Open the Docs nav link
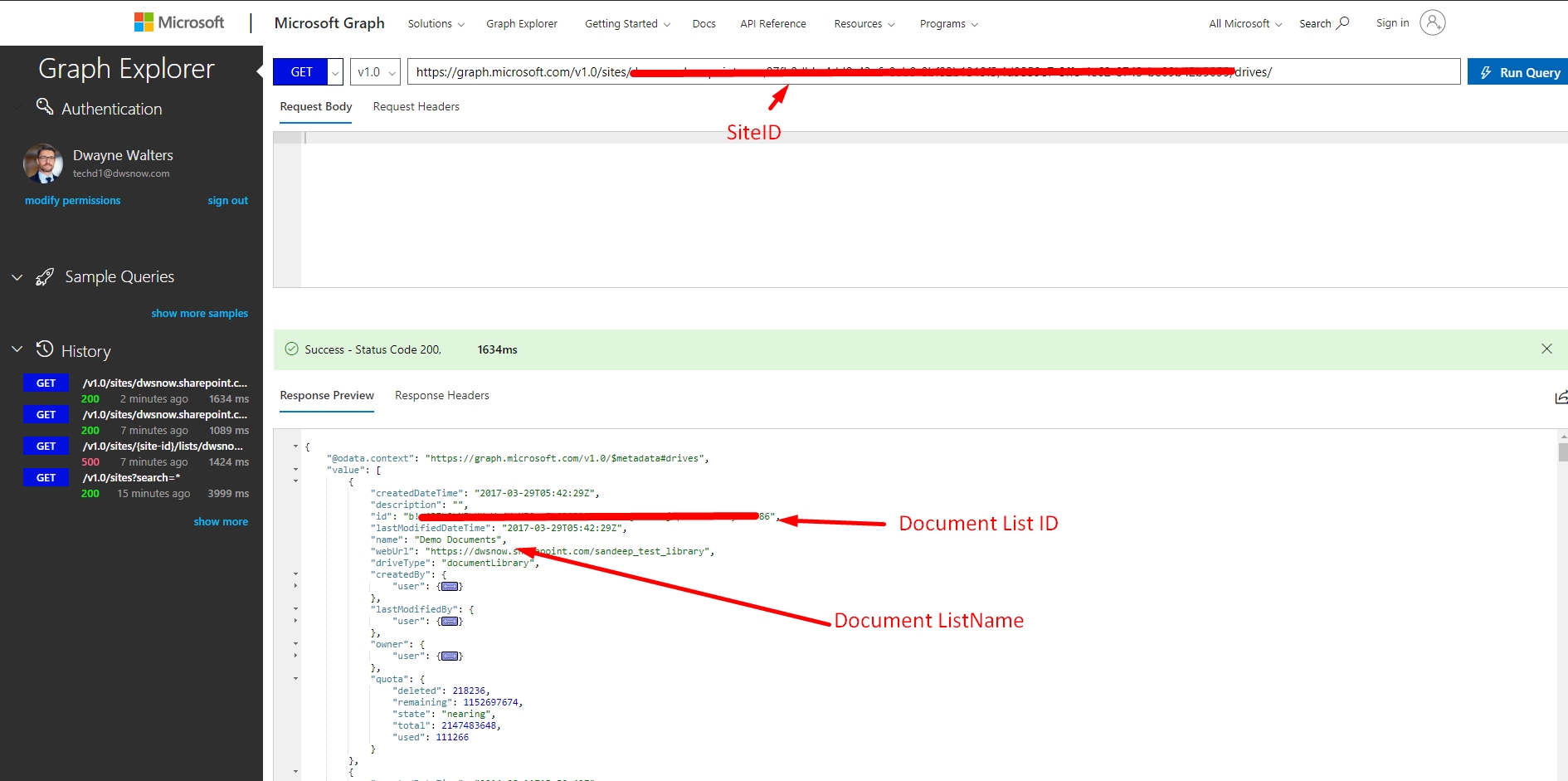The image size is (1568, 781). tap(704, 23)
